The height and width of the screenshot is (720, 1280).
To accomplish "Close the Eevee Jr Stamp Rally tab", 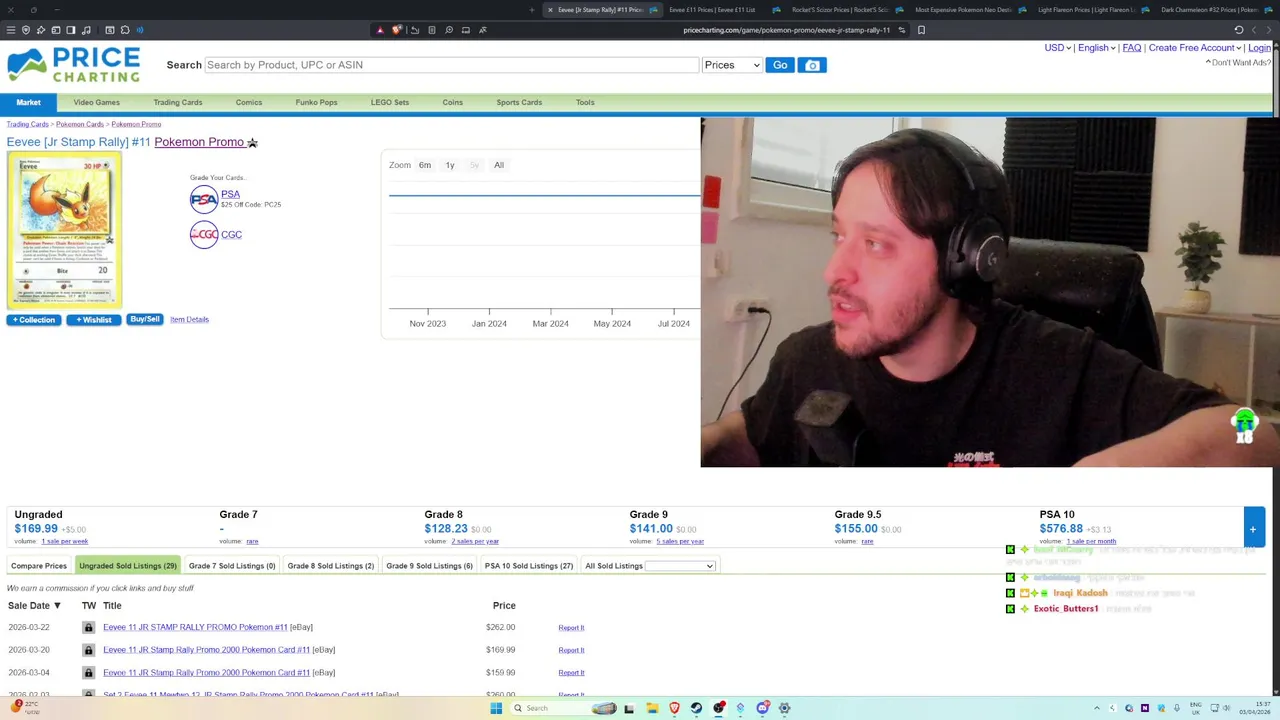I will tap(549, 10).
